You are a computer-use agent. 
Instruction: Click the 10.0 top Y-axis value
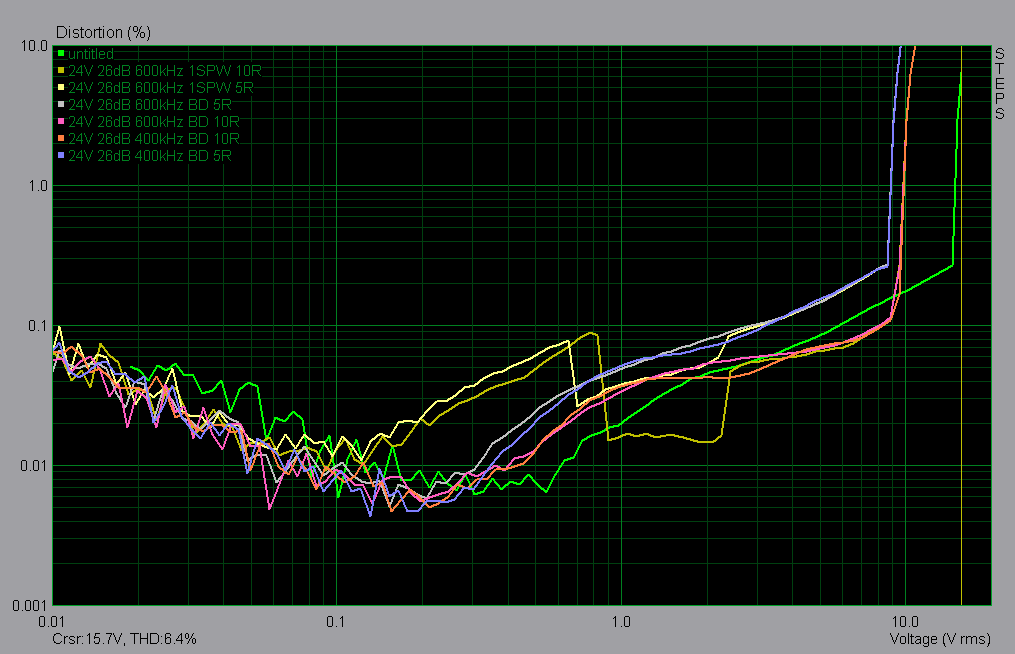pyautogui.click(x=34, y=46)
